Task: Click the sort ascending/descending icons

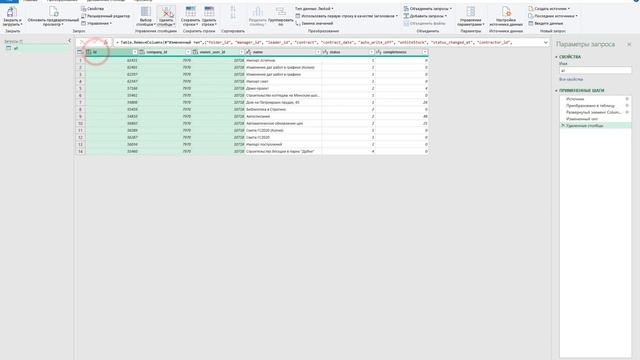Action: coord(233,12)
